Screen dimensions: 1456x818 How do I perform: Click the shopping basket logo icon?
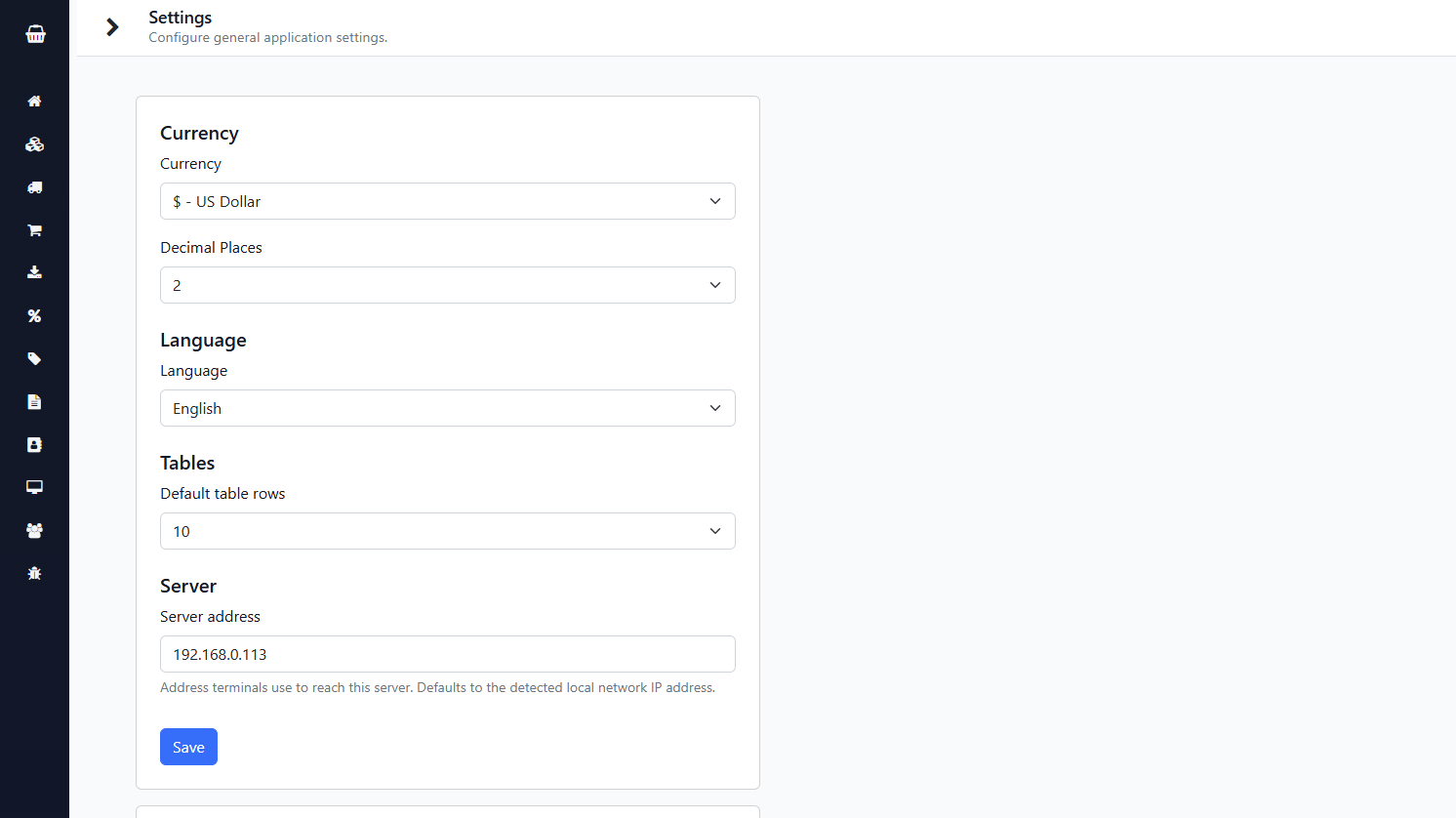point(35,34)
